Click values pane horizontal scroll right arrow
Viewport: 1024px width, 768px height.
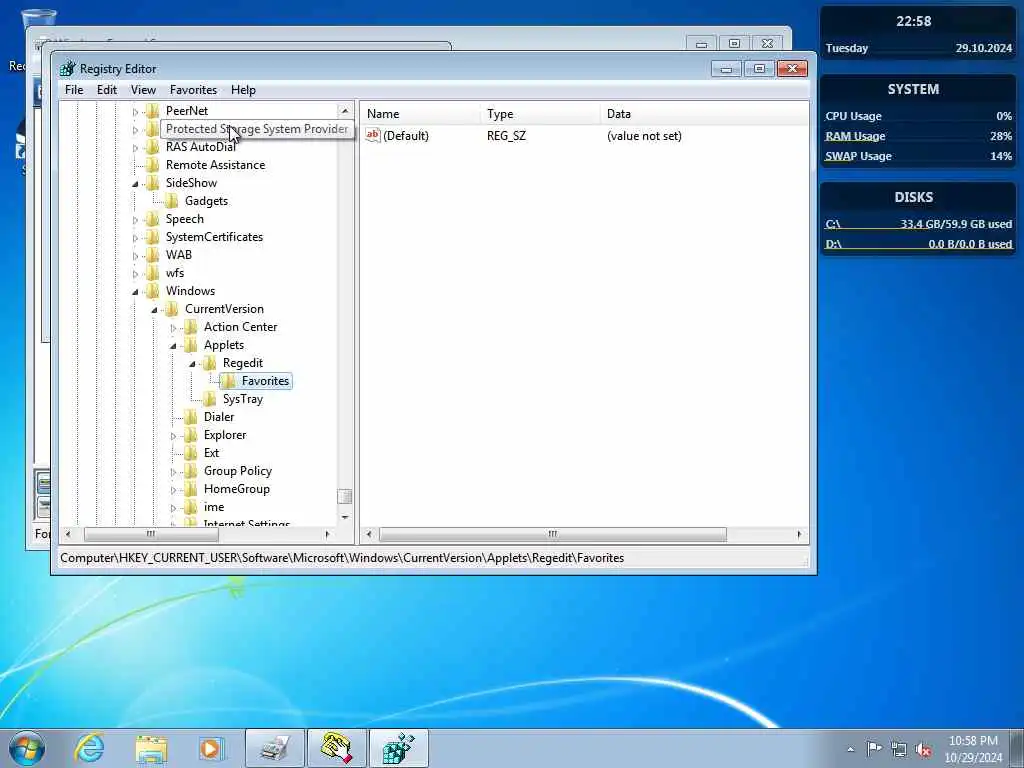(x=799, y=534)
